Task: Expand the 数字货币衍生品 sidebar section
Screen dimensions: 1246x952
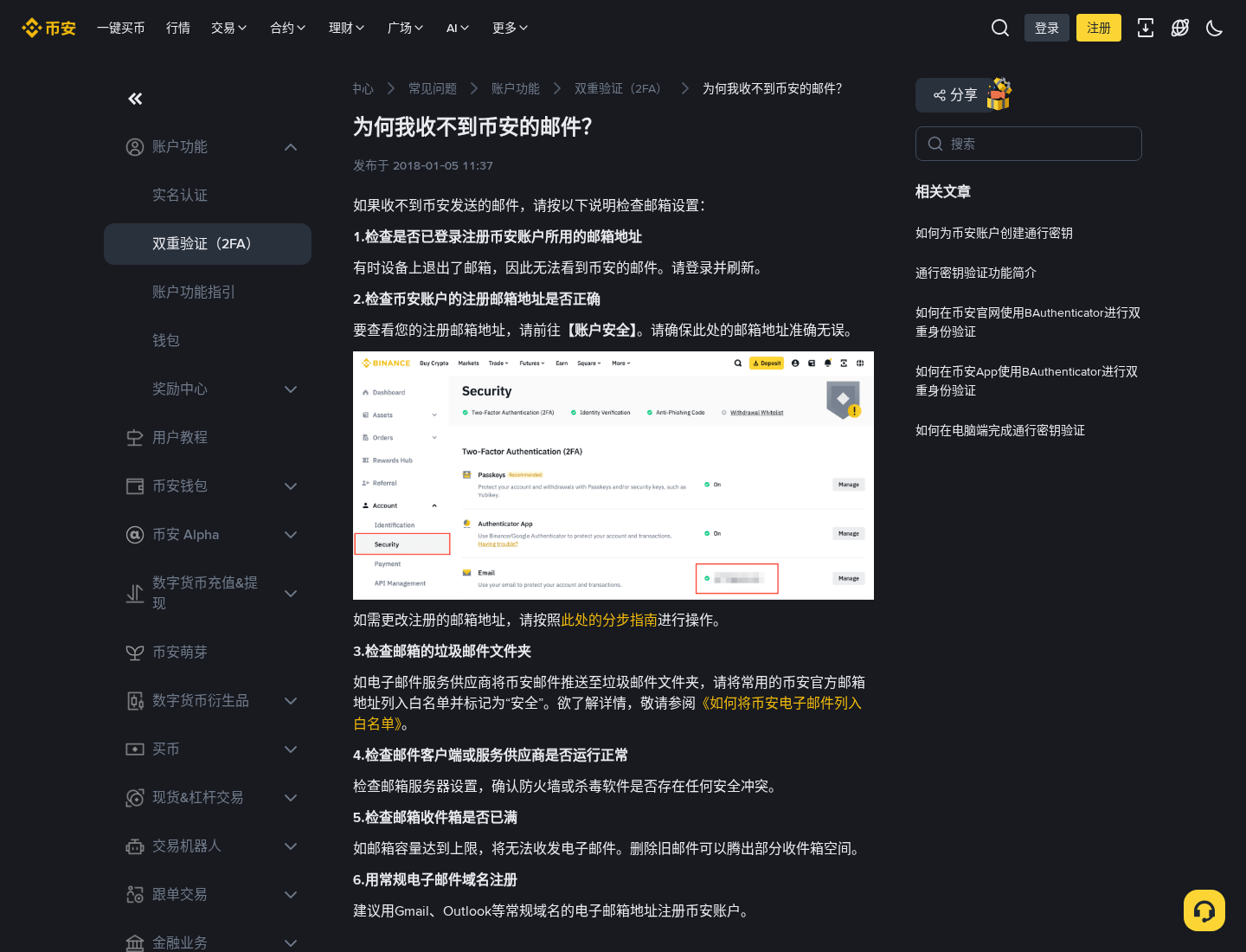Action: click(x=208, y=701)
